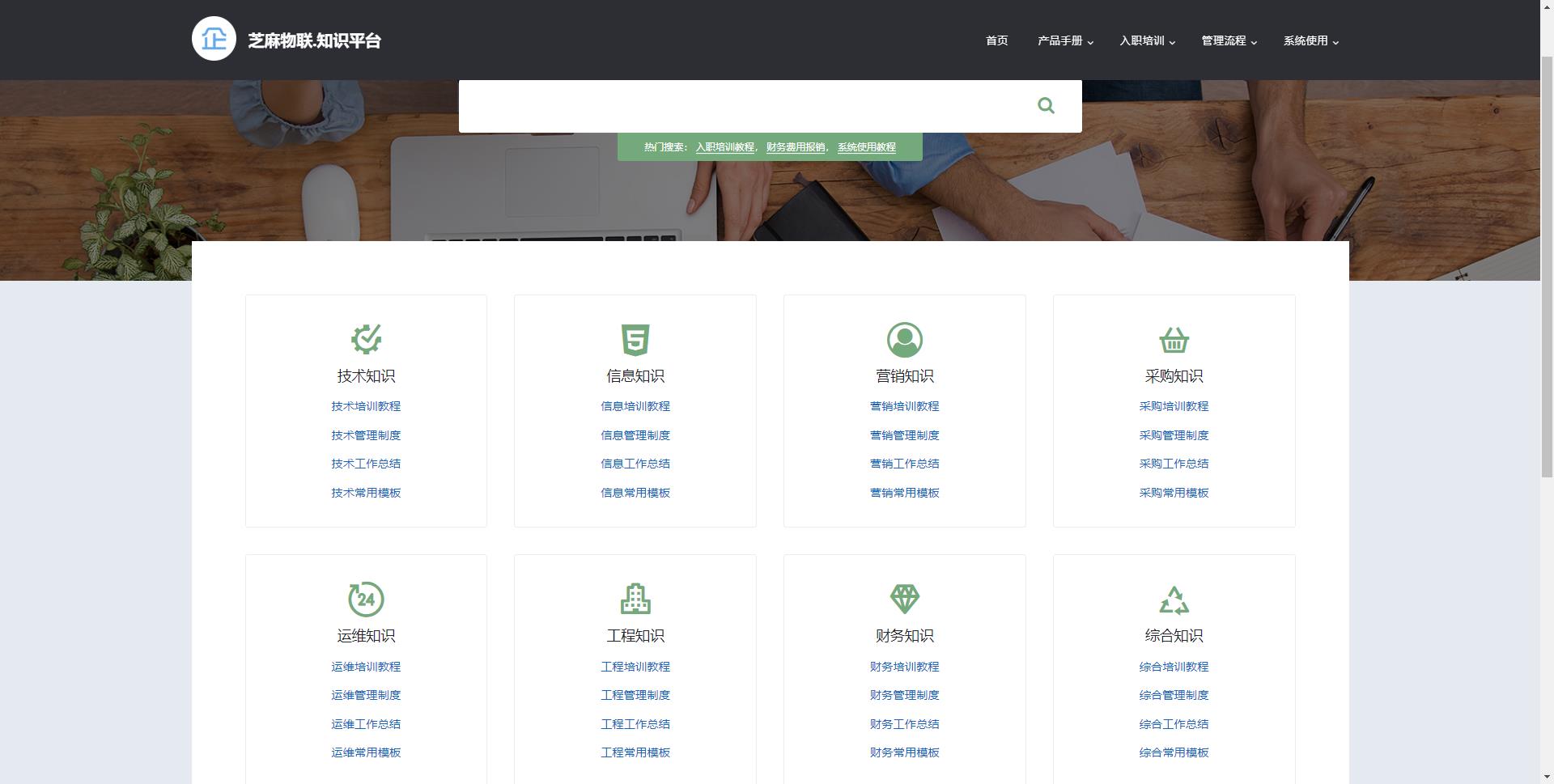Image resolution: width=1554 pixels, height=784 pixels.
Task: Click the 财务知识 diamond icon
Action: [904, 600]
